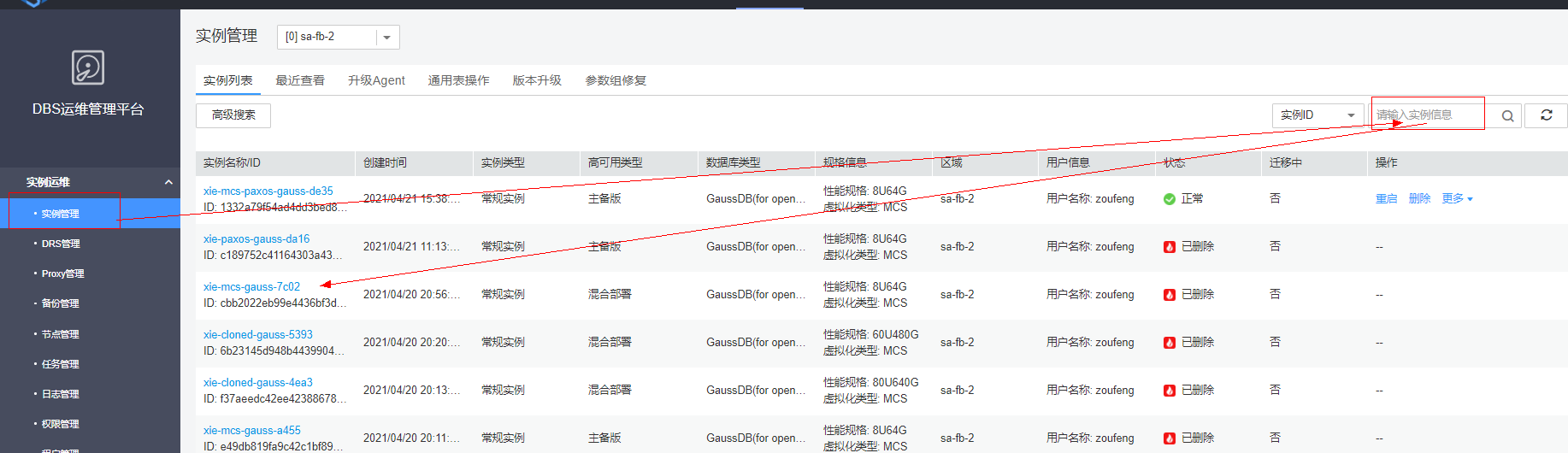
Task: Click the refresh list icon
Action: (1547, 115)
